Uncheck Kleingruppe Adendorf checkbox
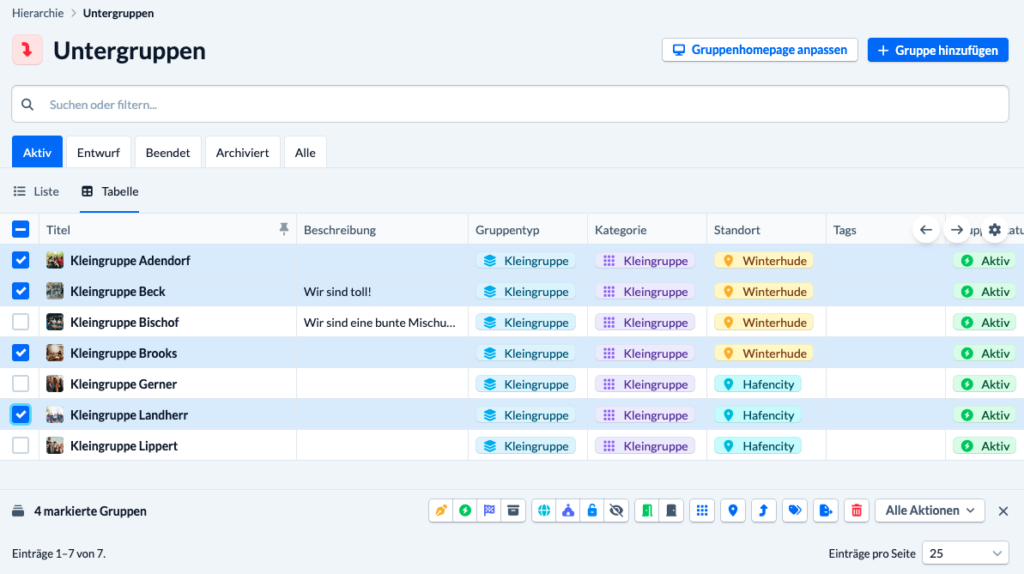Viewport: 1024px width, 574px height. [x=20, y=260]
